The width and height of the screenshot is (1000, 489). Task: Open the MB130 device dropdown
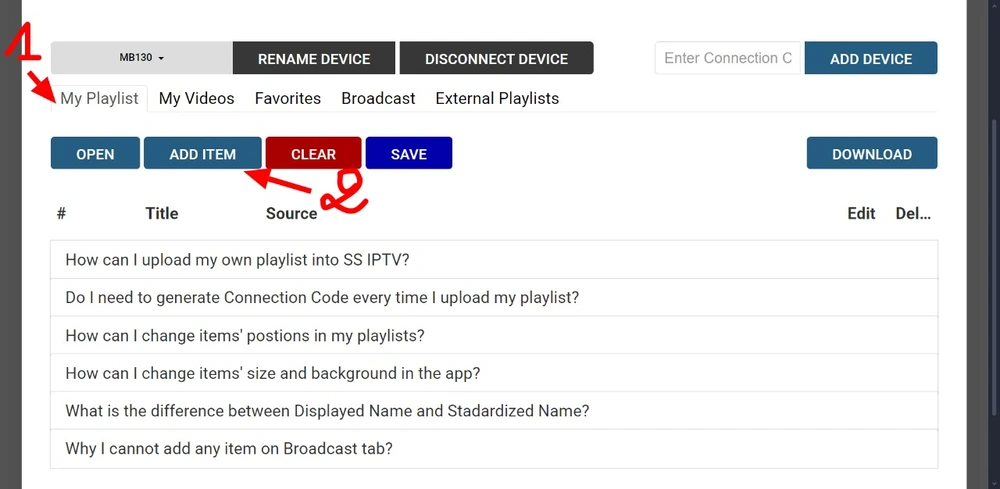click(x=141, y=58)
